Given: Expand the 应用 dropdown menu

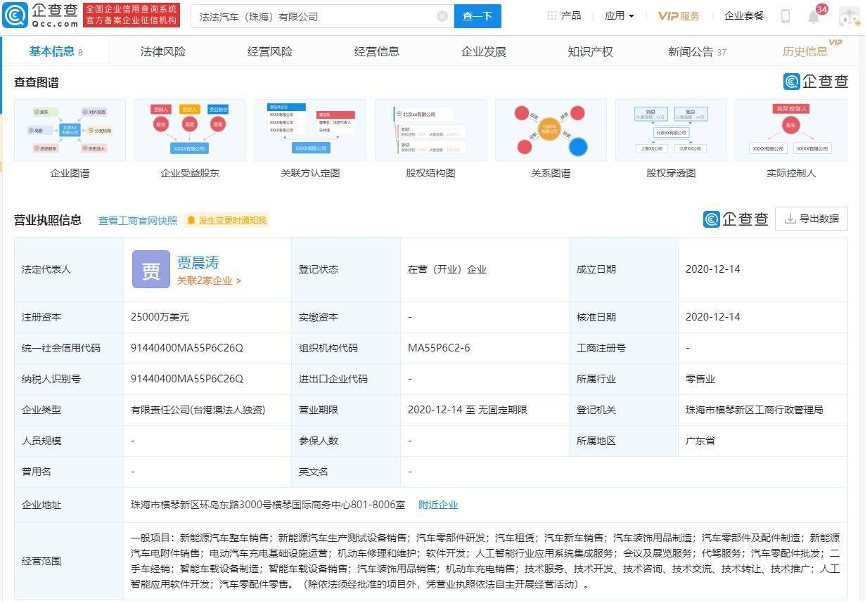Looking at the screenshot, I should 618,16.
